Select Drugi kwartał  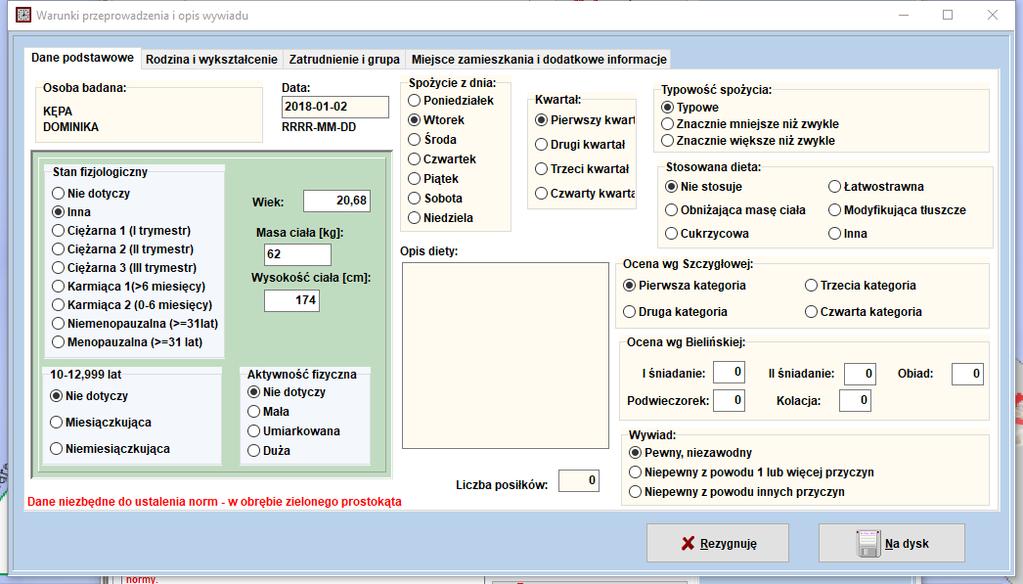(580, 144)
